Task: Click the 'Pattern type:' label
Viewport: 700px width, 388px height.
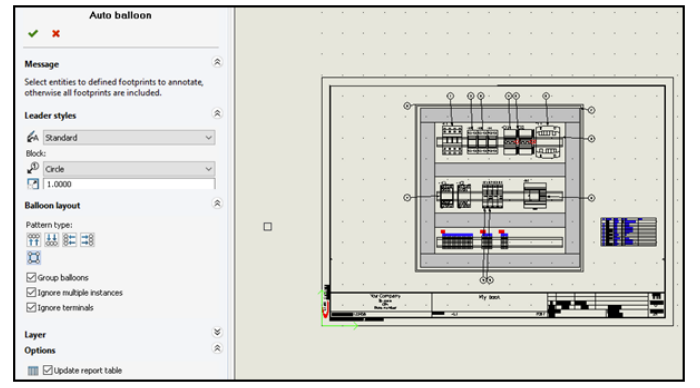Action: (49, 225)
